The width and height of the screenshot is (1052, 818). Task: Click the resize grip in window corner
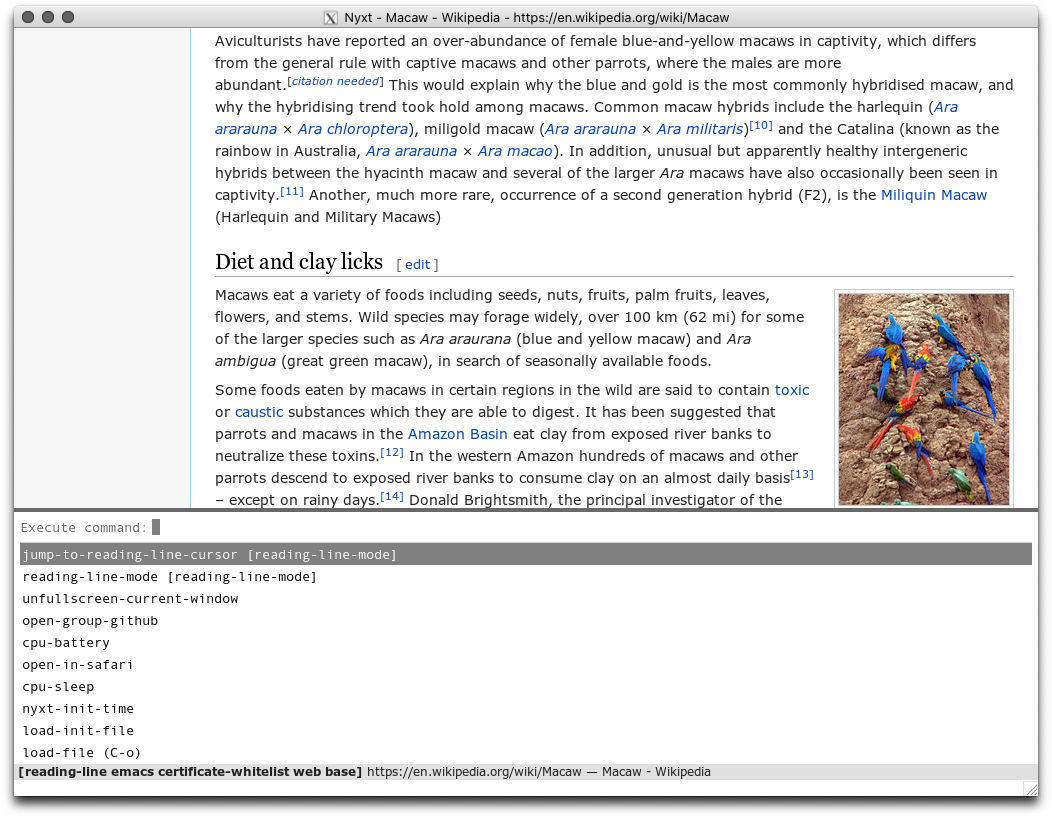[1030, 788]
